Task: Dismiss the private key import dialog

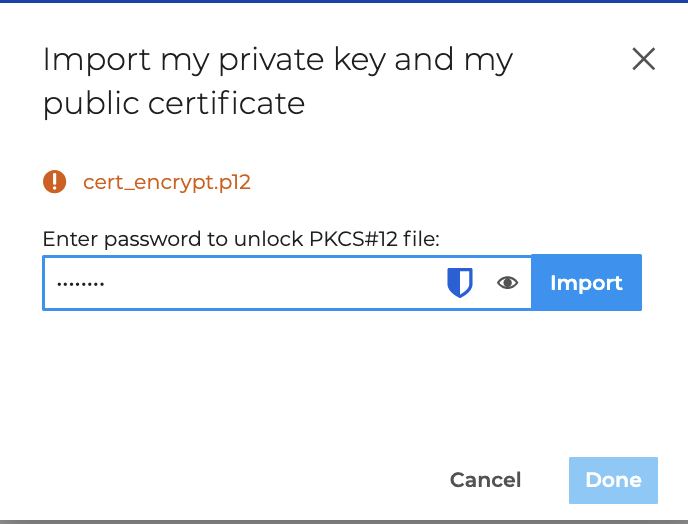Action: coord(644,59)
